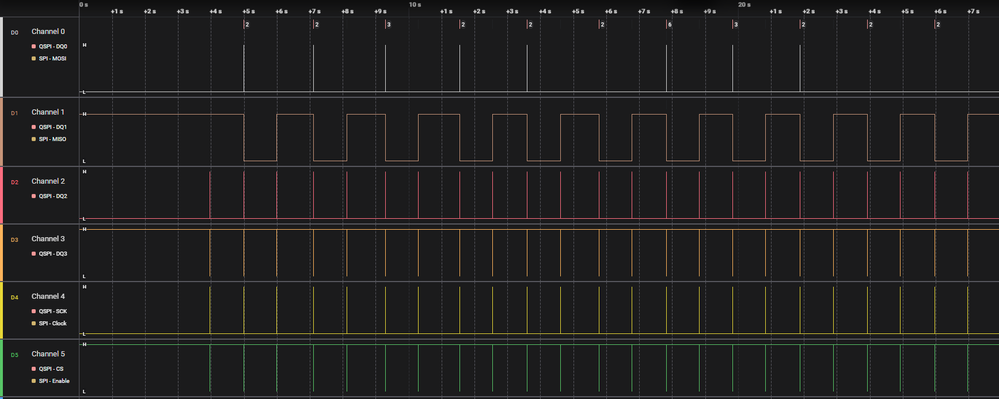999x399 pixels.
Task: Select the Channel 3 label
Action: [48, 238]
